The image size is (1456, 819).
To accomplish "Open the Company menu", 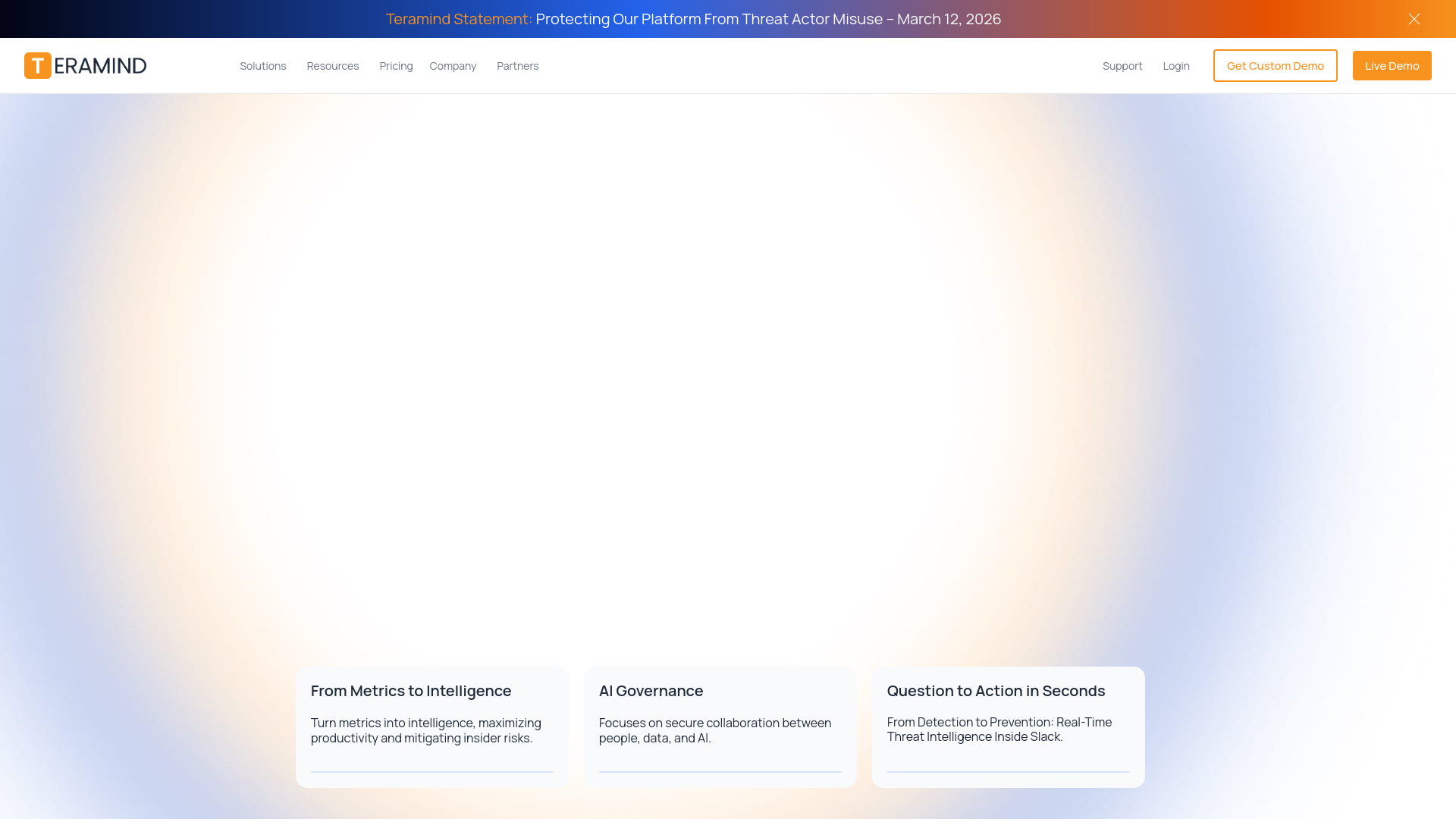I will point(453,66).
